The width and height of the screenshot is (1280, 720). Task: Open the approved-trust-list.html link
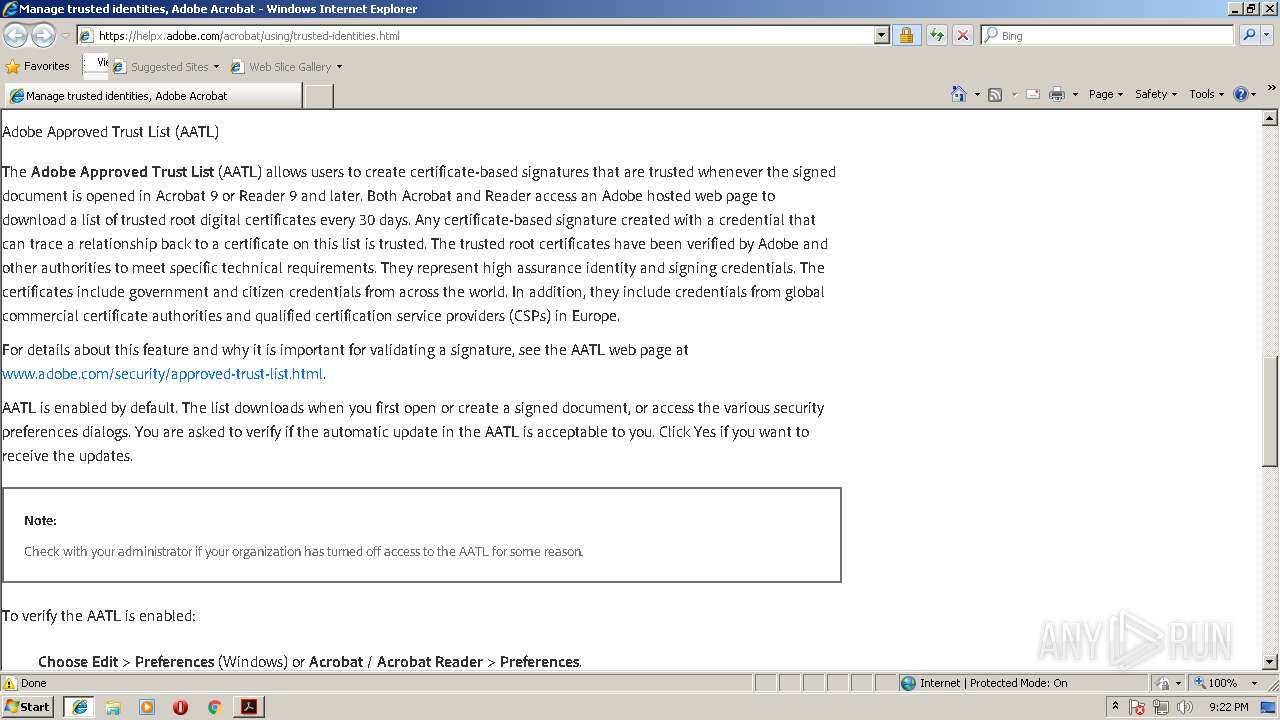point(162,374)
